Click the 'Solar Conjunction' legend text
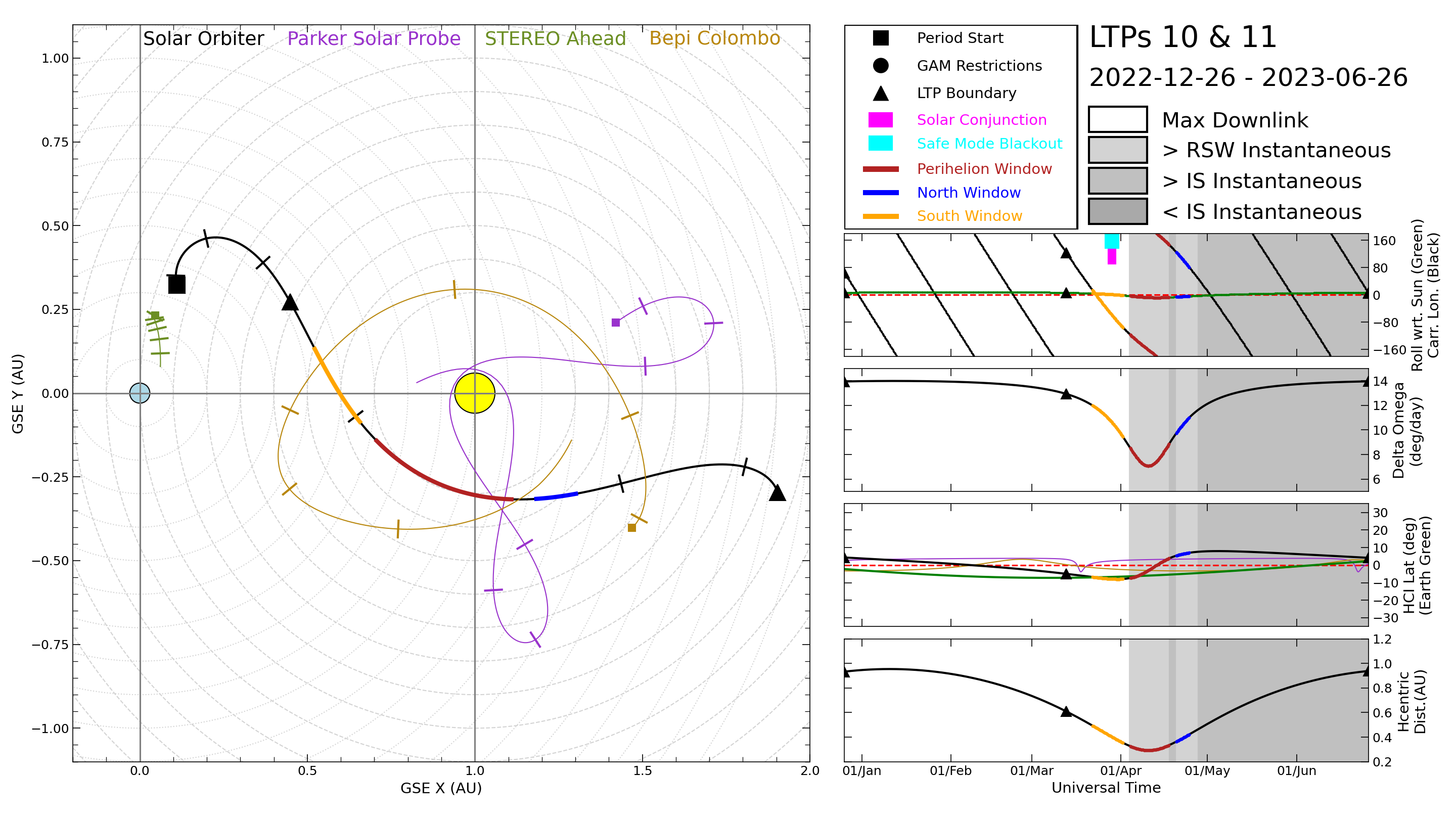Viewport: 1456px width, 819px height. tap(982, 120)
